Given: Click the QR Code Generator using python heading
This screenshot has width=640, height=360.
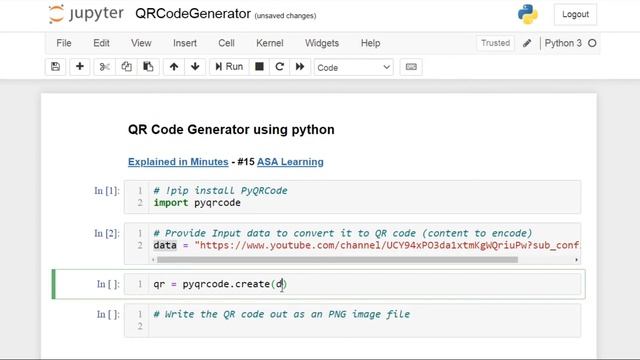Looking at the screenshot, I should [231, 130].
